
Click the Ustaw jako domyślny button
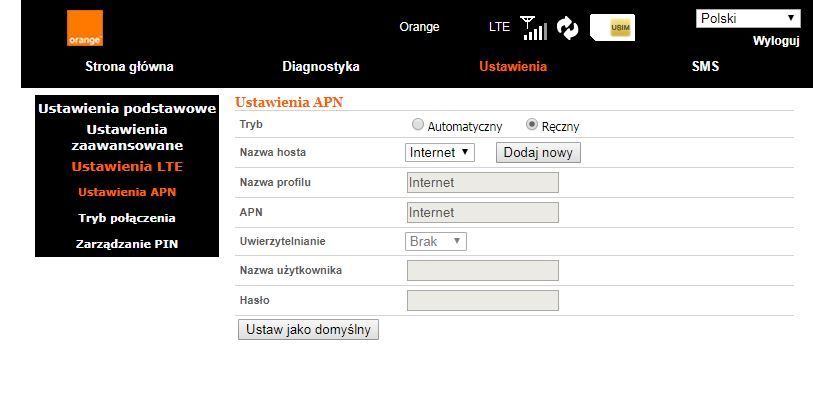point(308,330)
